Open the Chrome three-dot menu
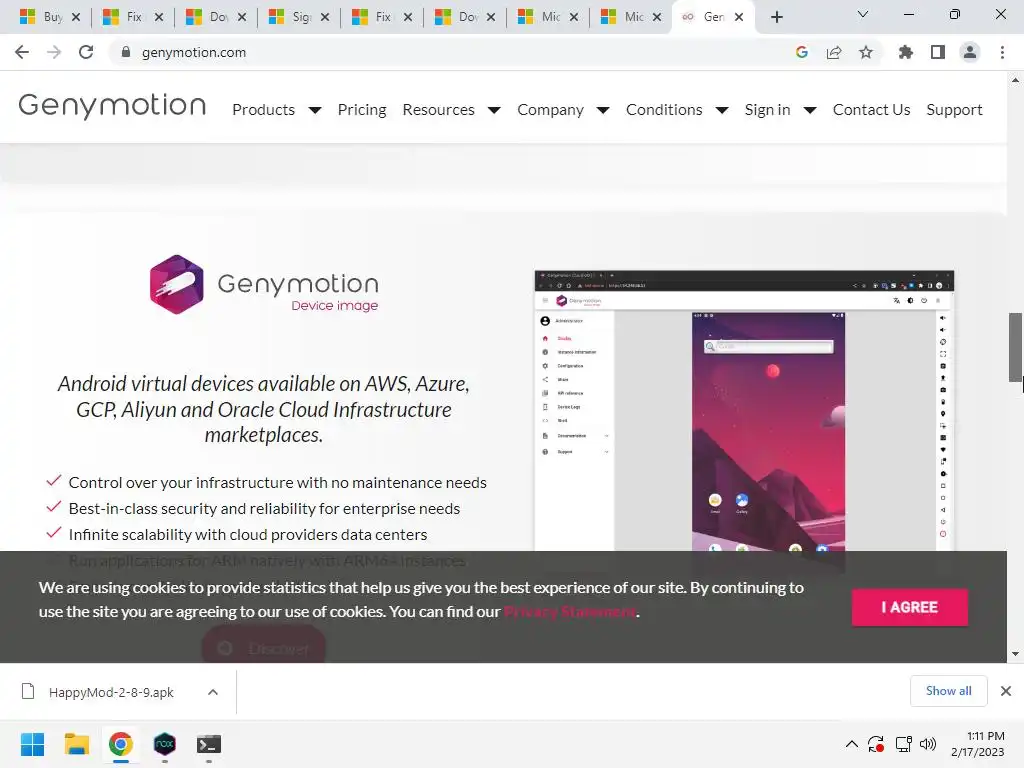Image resolution: width=1024 pixels, height=768 pixels. pos(1002,52)
